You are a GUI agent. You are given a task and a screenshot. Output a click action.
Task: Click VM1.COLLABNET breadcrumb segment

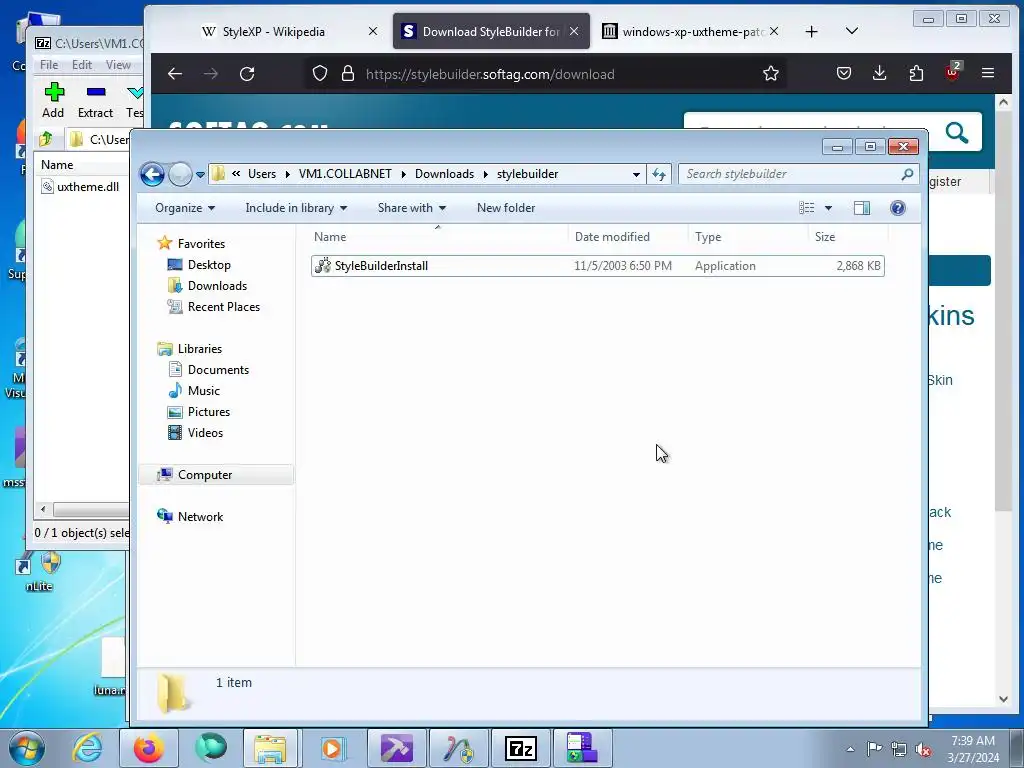[x=345, y=174]
